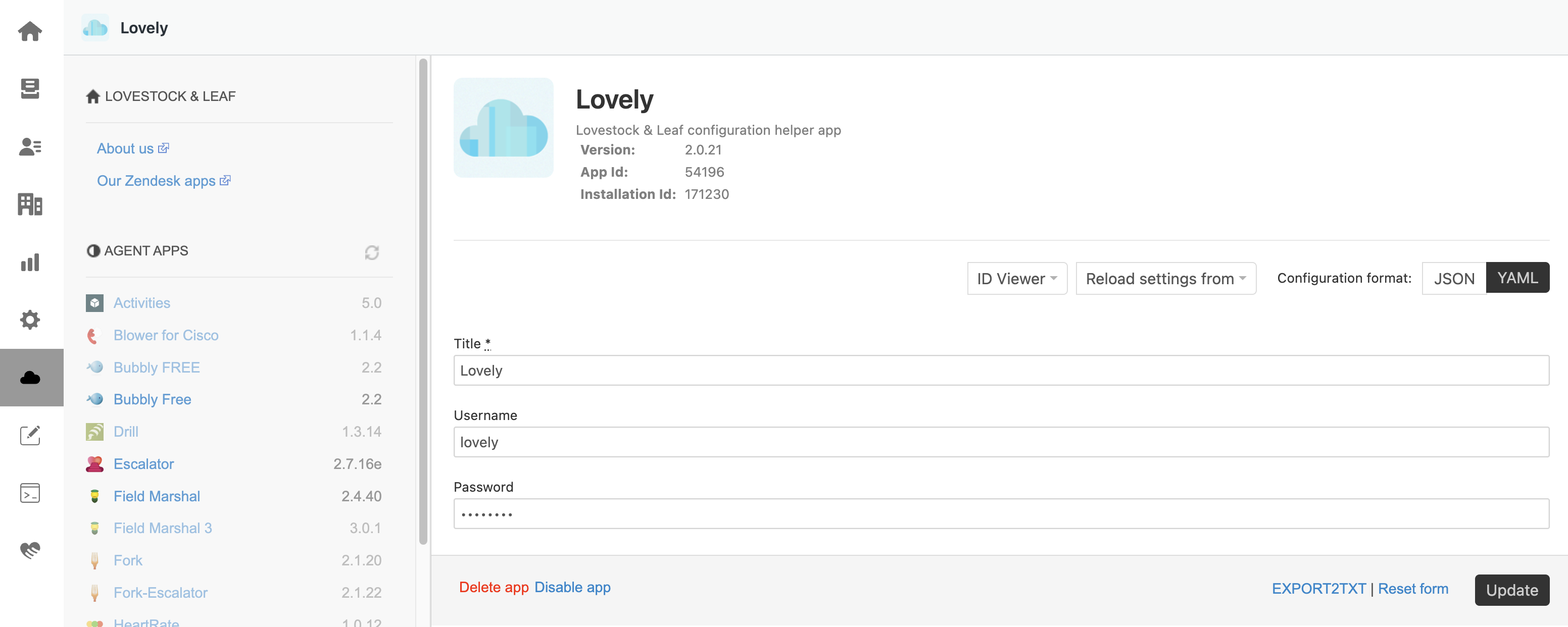Click the Field Marshal 3 app icon
Image resolution: width=1568 pixels, height=627 pixels.
coord(94,528)
